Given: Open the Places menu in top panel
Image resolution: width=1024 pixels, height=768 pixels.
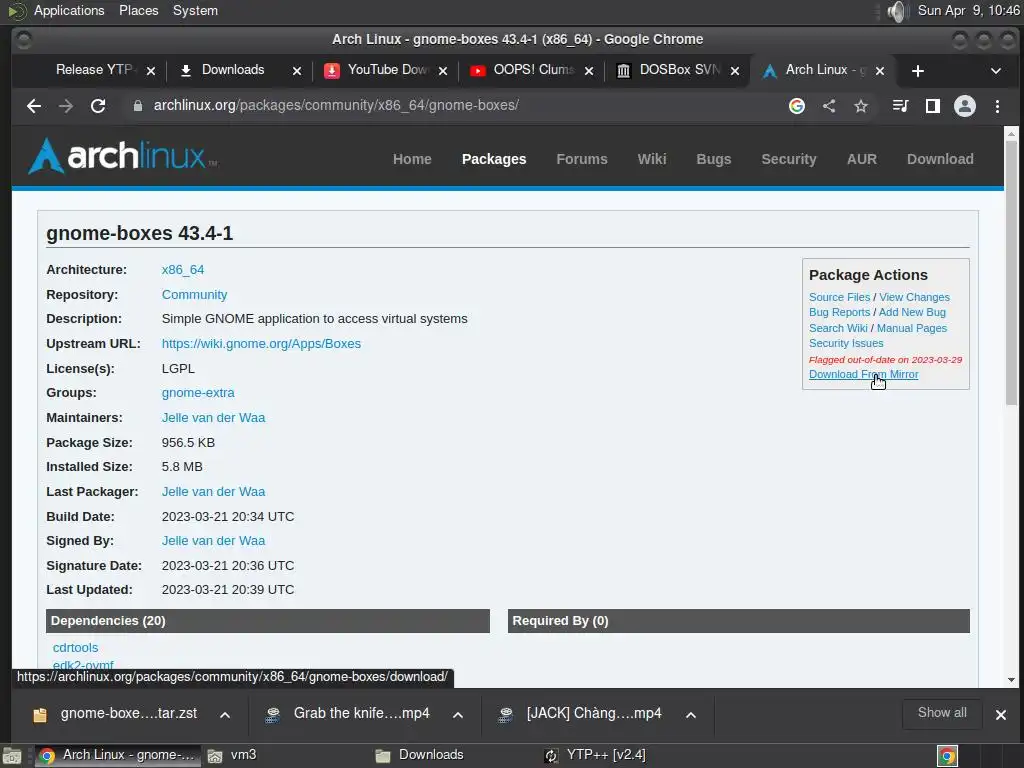Looking at the screenshot, I should tap(138, 10).
